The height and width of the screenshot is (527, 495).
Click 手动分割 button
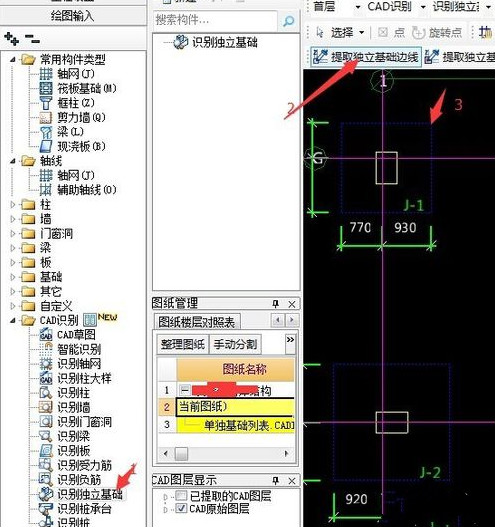pos(235,344)
